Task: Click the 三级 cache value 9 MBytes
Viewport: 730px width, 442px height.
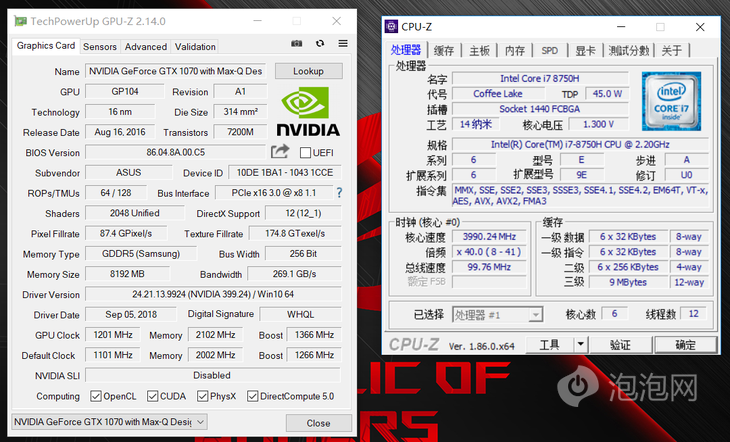Action: point(628,282)
